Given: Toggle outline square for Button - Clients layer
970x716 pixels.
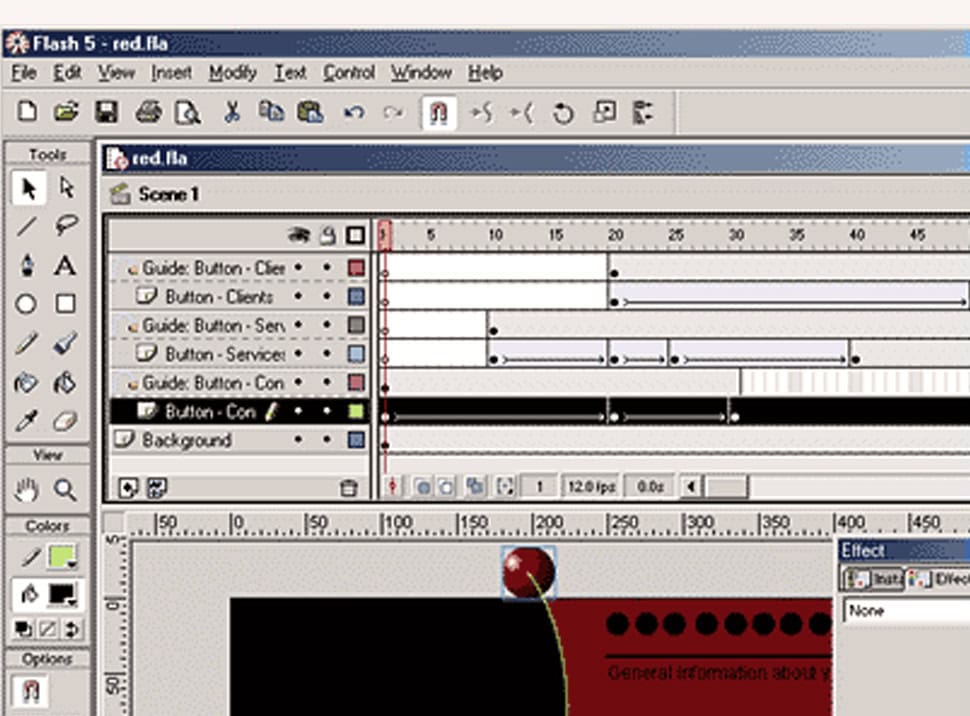Looking at the screenshot, I should coord(357,297).
